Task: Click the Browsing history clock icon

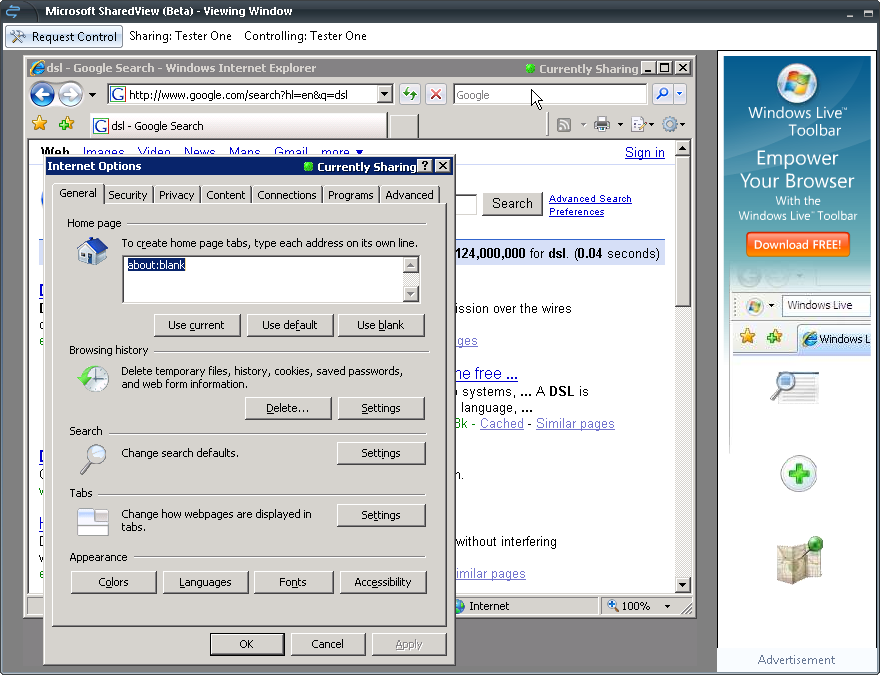Action: tap(93, 379)
